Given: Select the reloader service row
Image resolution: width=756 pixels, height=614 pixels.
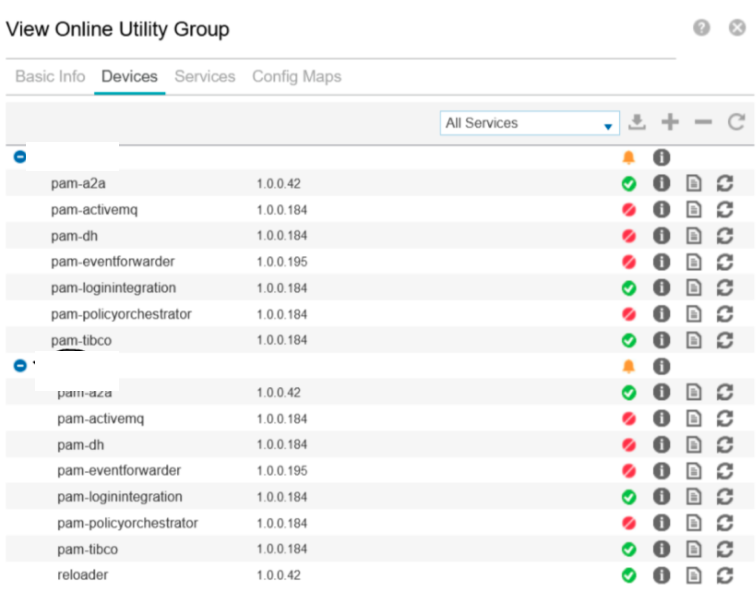Looking at the screenshot, I should 83,575.
